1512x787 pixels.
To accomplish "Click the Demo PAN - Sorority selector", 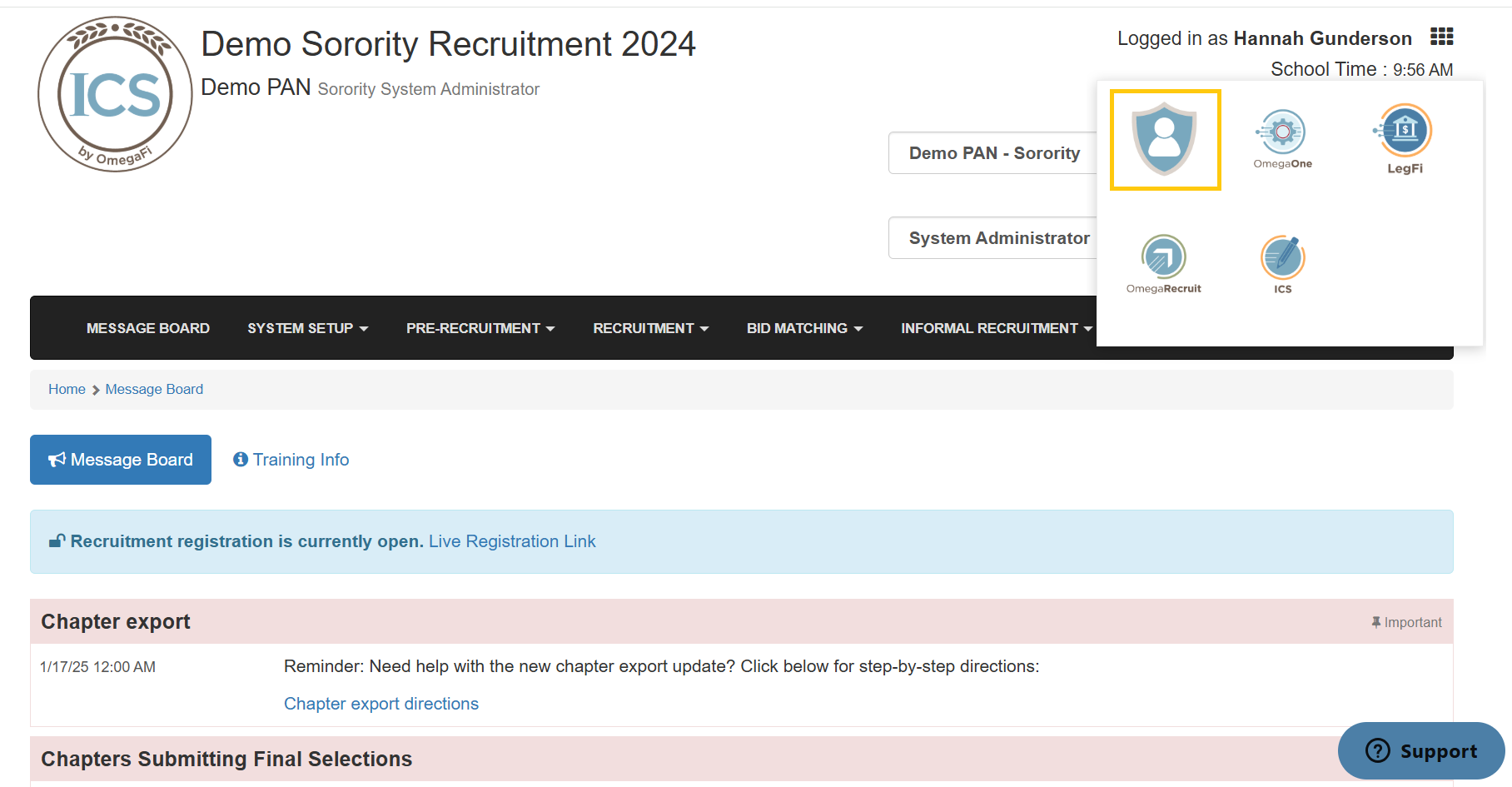I will coord(993,153).
